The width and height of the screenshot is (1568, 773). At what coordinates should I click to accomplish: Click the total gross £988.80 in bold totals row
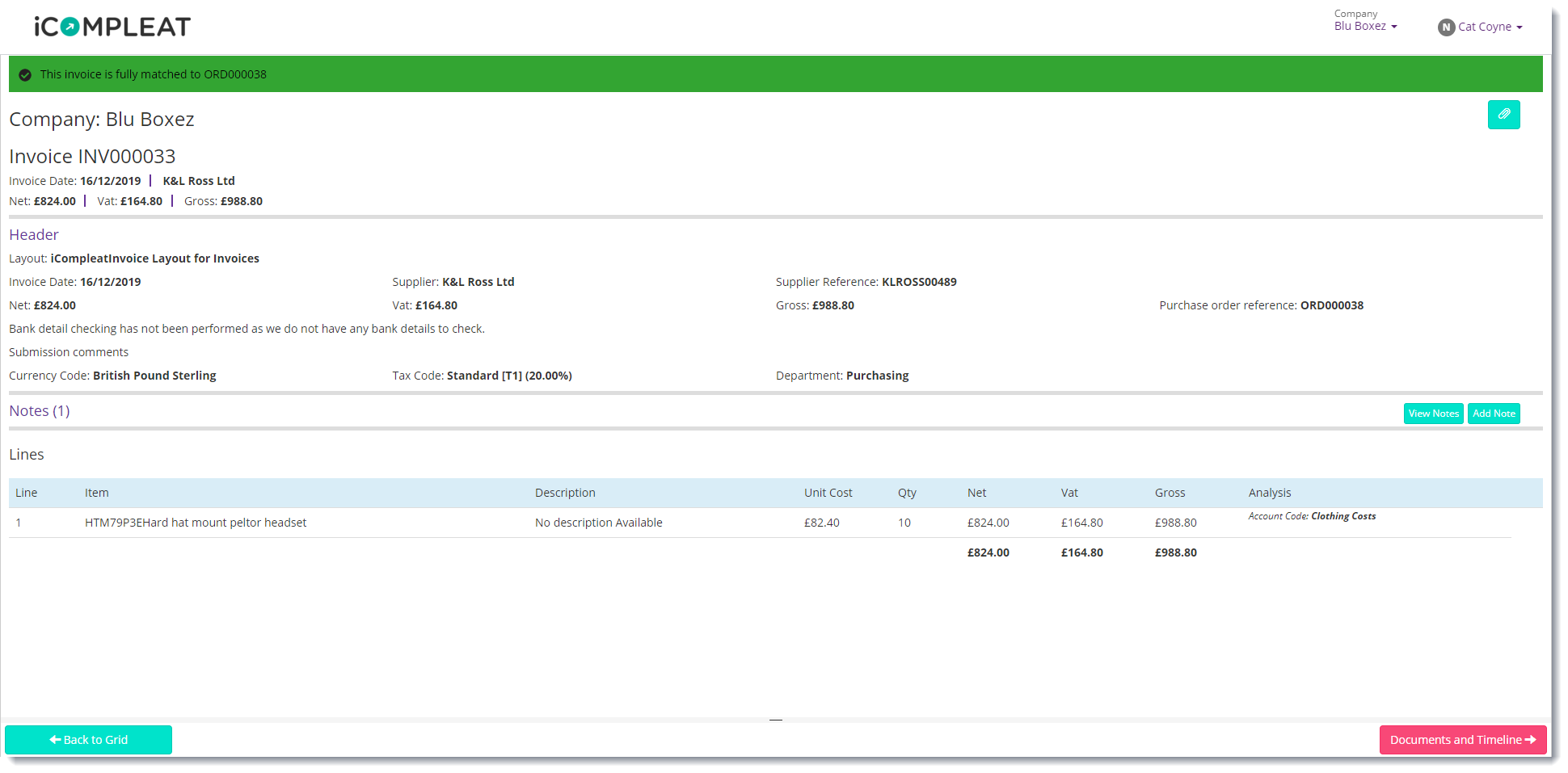(x=1176, y=552)
